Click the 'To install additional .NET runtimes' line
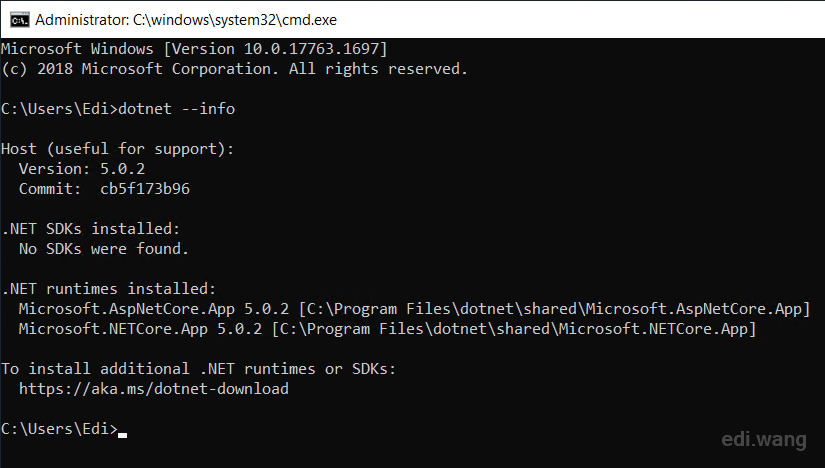The height and width of the screenshot is (468, 825). [198, 369]
